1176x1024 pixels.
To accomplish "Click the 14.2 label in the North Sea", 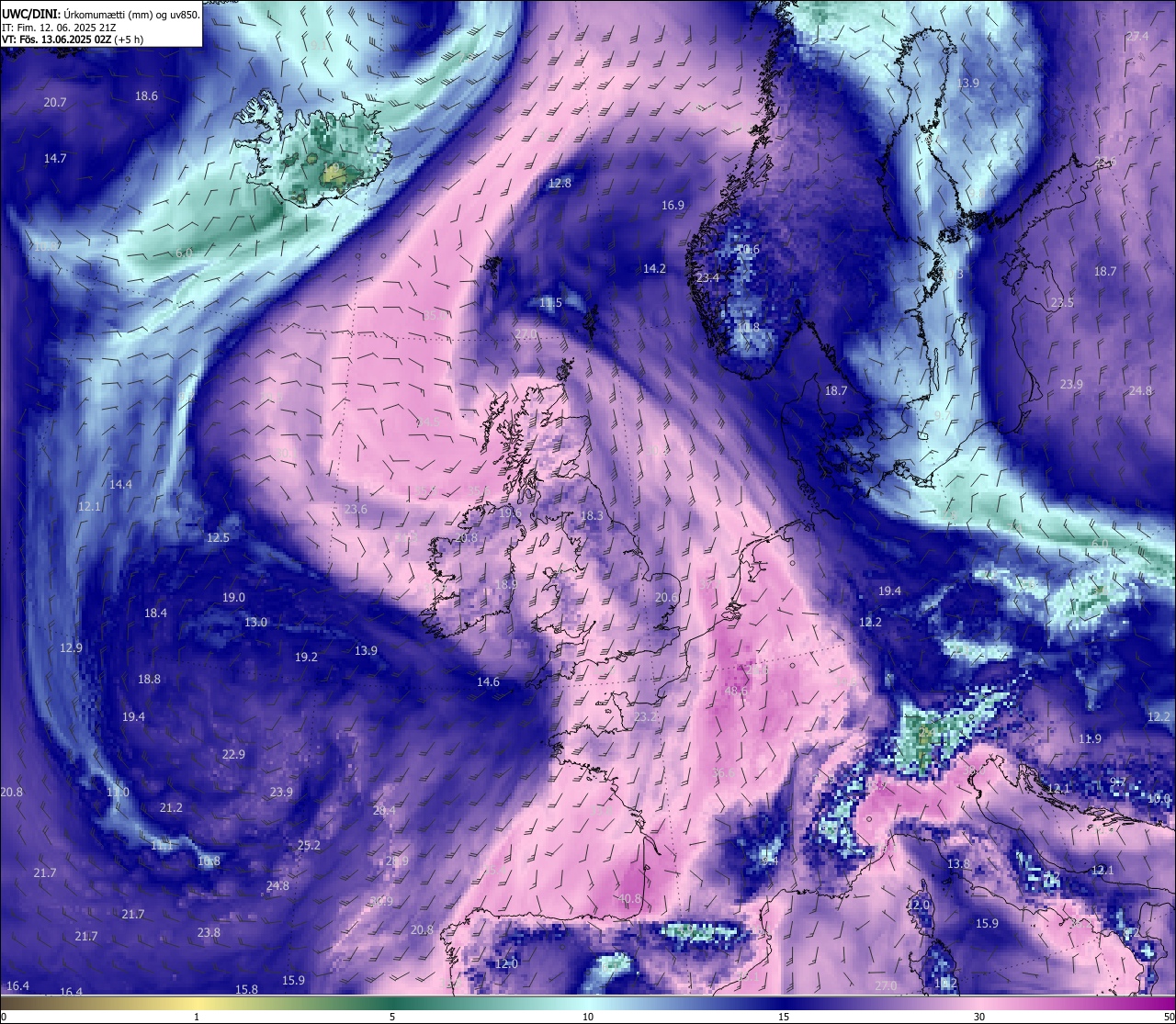I will [654, 268].
